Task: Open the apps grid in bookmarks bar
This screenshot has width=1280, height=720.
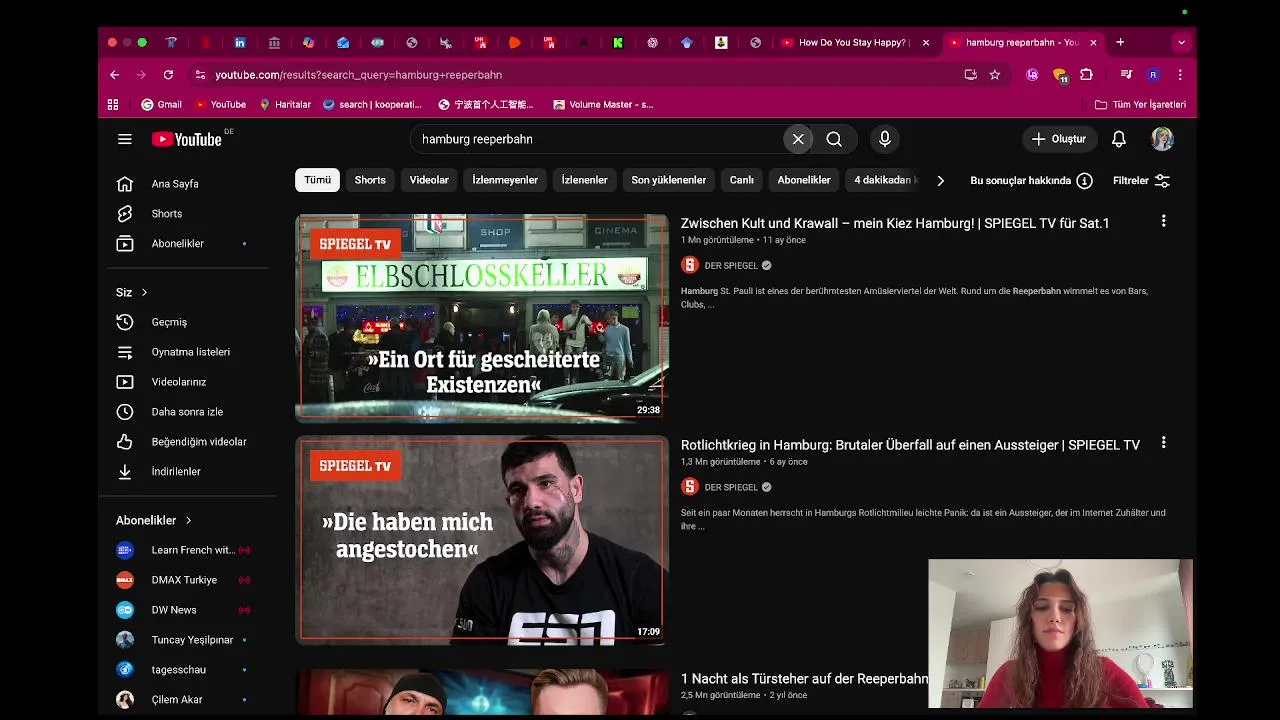Action: tap(113, 104)
